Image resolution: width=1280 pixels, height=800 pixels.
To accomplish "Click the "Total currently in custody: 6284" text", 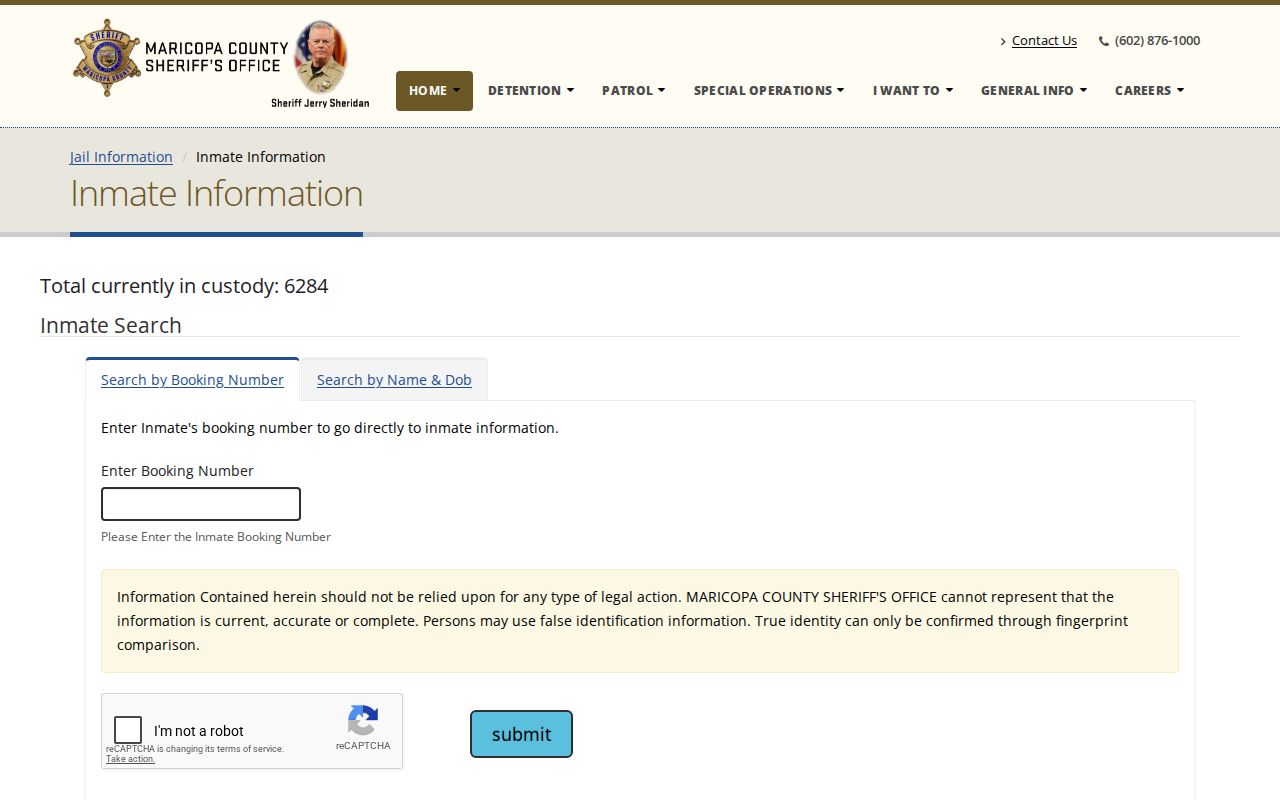I will [184, 286].
